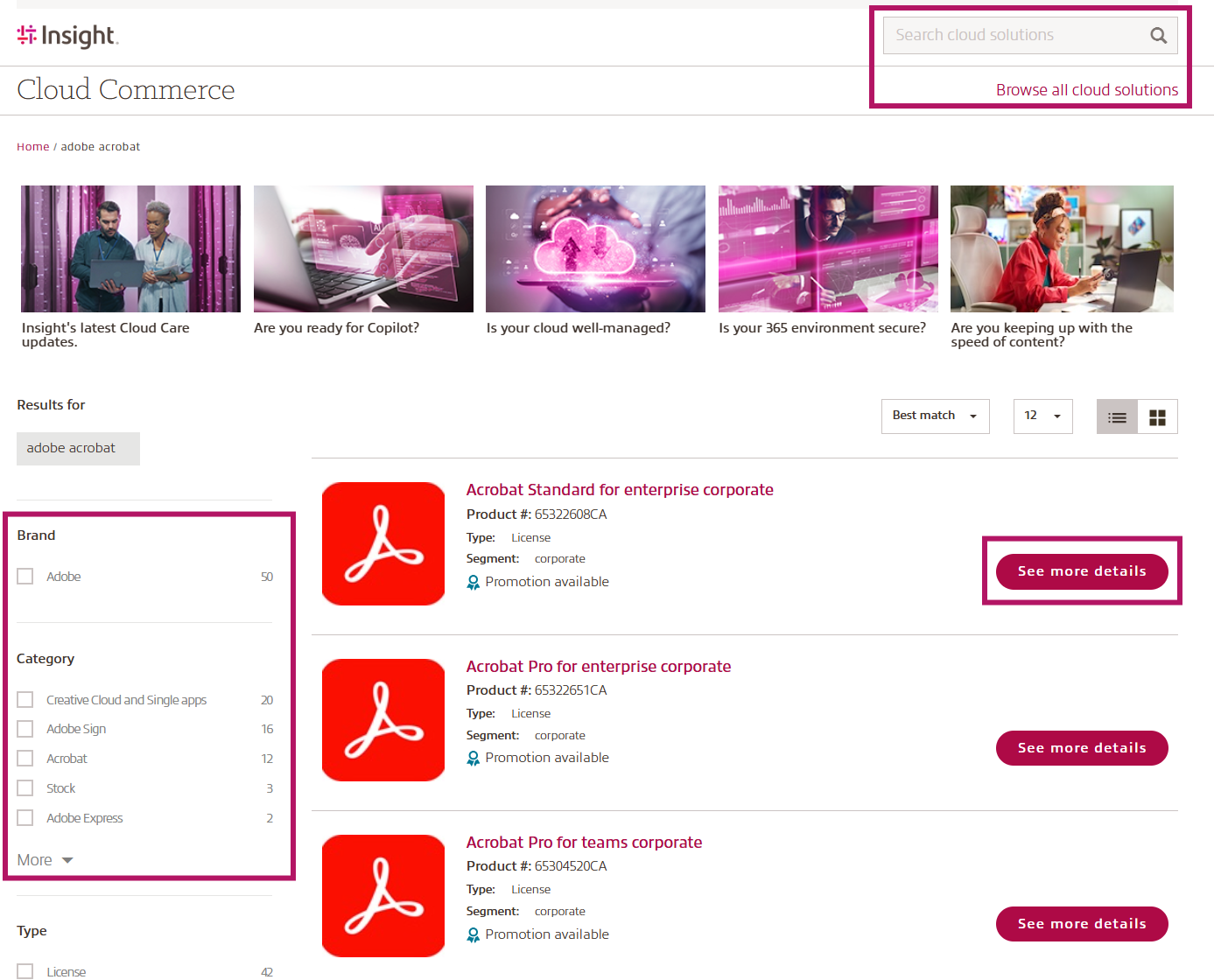Open the Best match sort dropdown
Image resolution: width=1214 pixels, height=980 pixels.
click(935, 416)
